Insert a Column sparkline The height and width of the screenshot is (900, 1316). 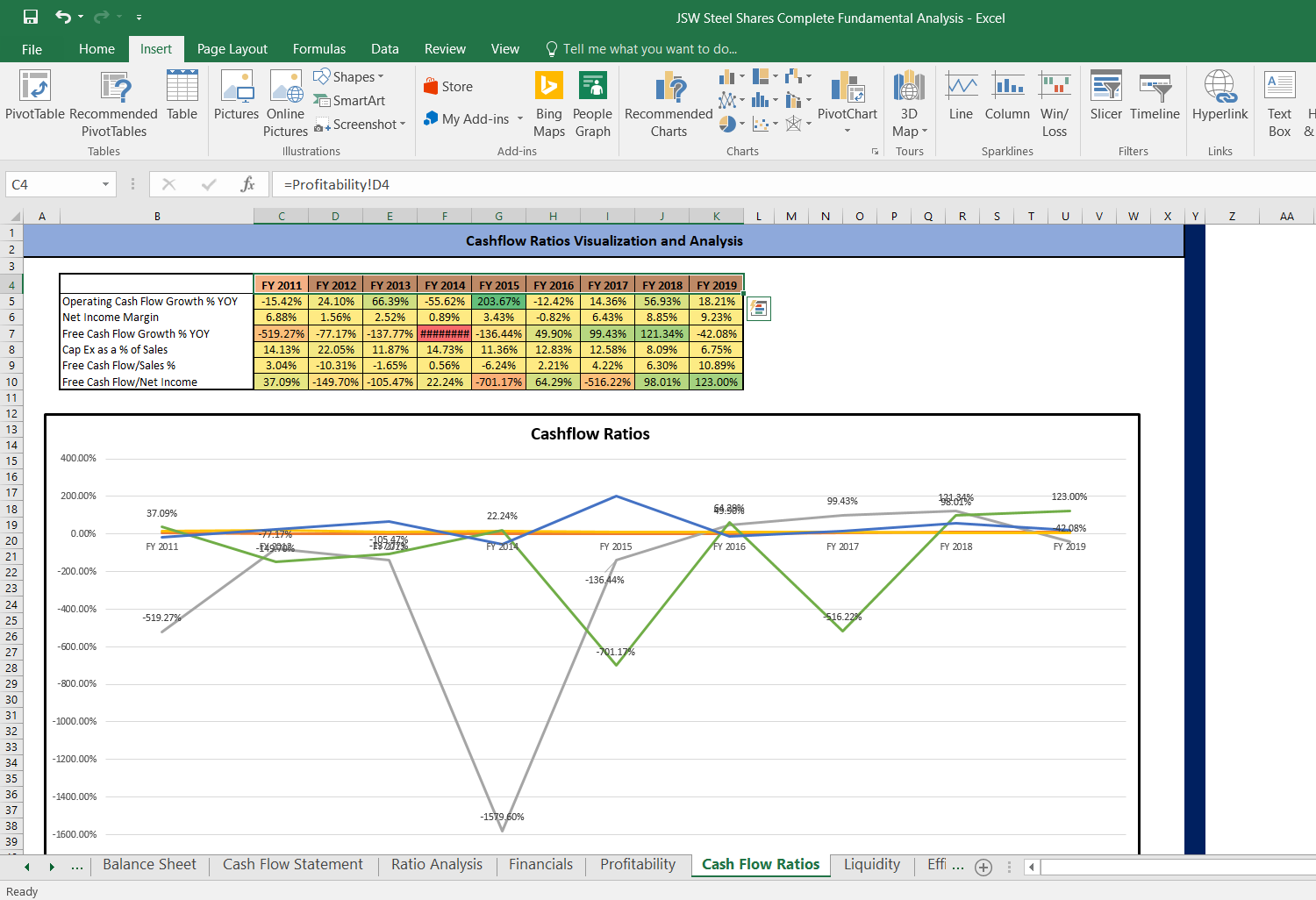(1007, 96)
